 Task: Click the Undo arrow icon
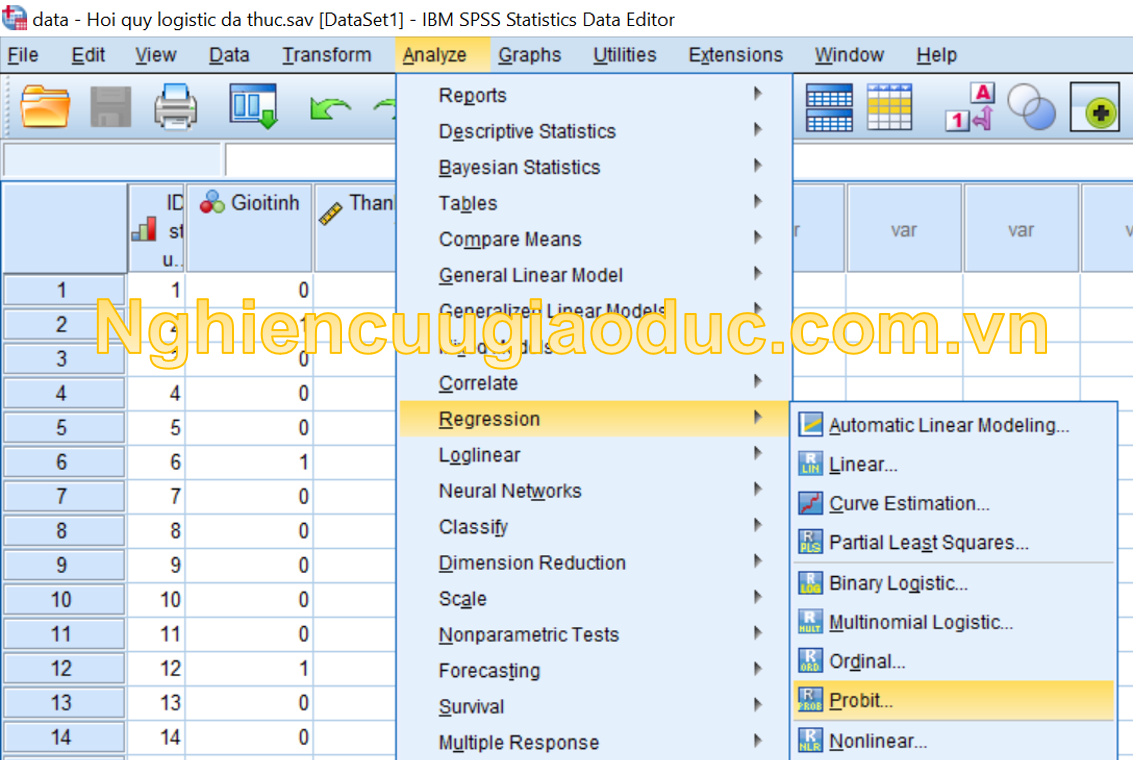tap(328, 108)
